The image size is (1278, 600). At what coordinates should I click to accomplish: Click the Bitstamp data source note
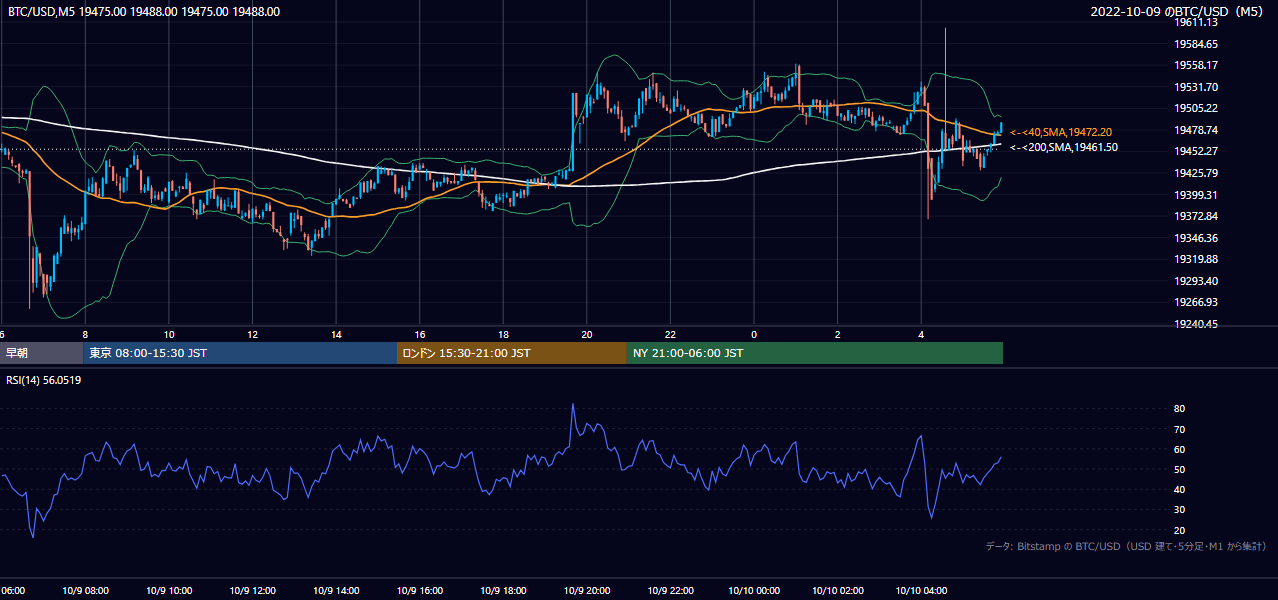[x=1127, y=546]
